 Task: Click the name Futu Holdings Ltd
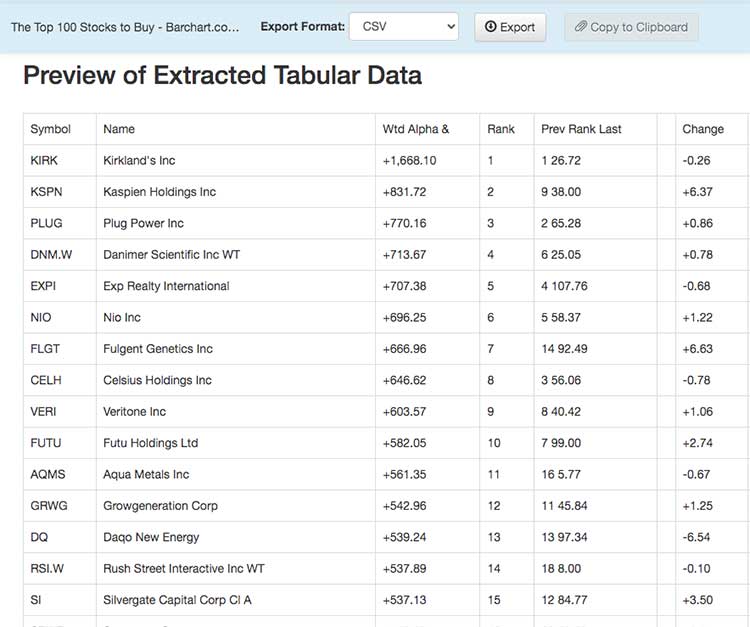point(151,443)
